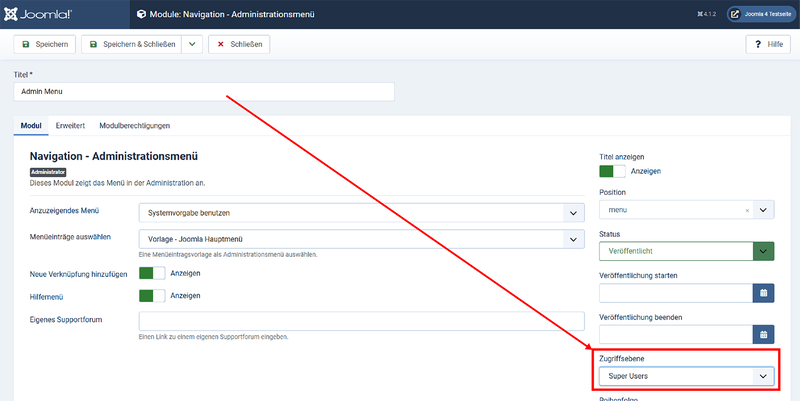Click the Eigenes Supportforum input field
The height and width of the screenshot is (401, 800).
click(x=361, y=321)
